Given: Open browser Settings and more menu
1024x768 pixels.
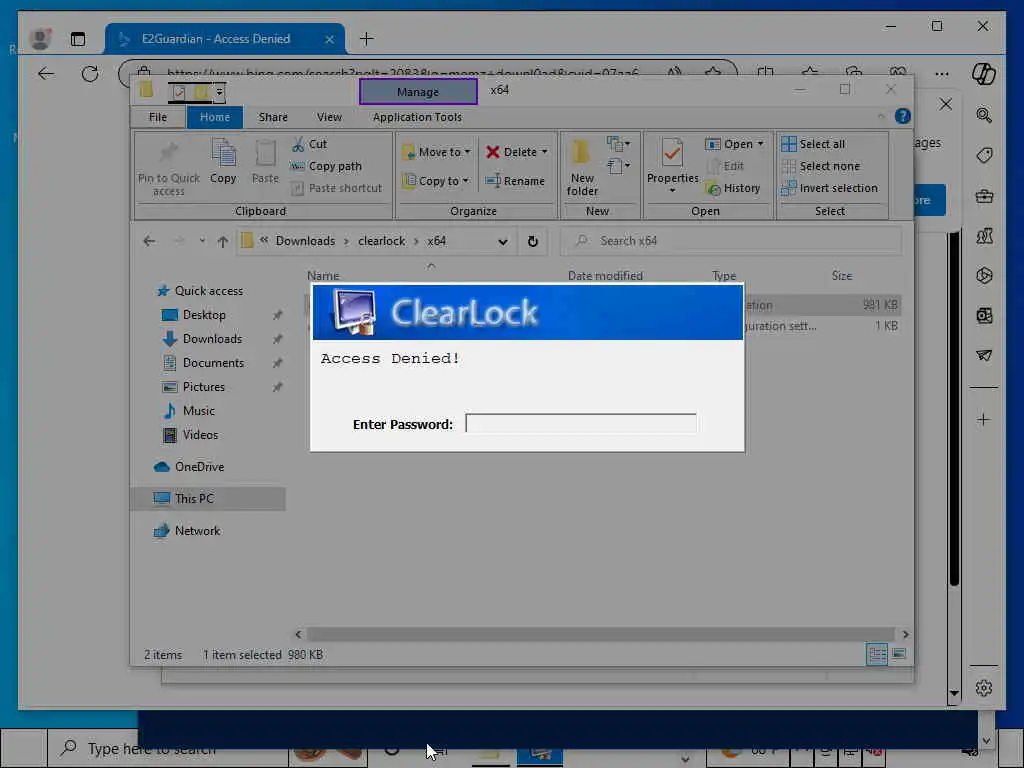Looking at the screenshot, I should pyautogui.click(x=942, y=74).
